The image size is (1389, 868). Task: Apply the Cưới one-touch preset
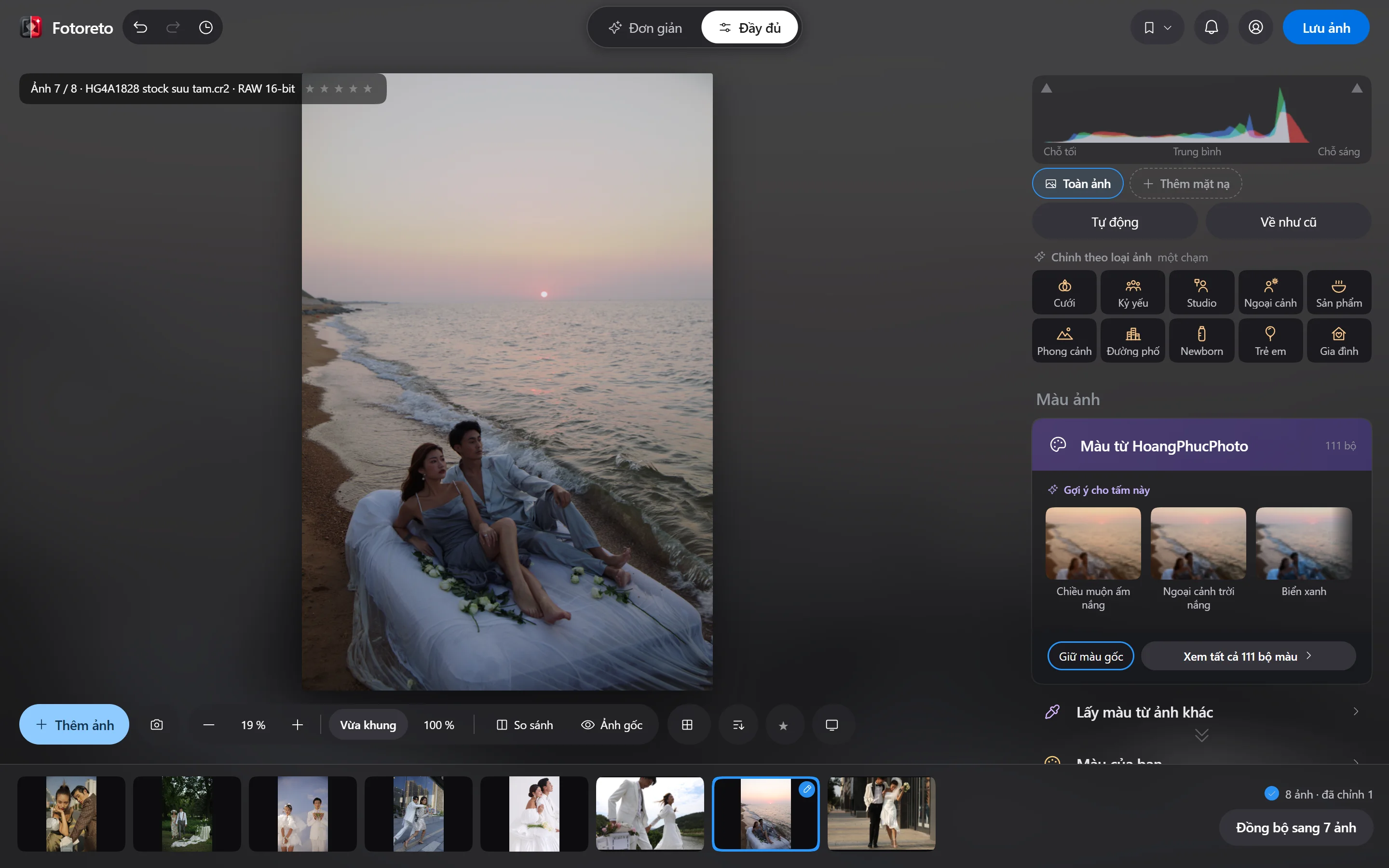pyautogui.click(x=1064, y=293)
